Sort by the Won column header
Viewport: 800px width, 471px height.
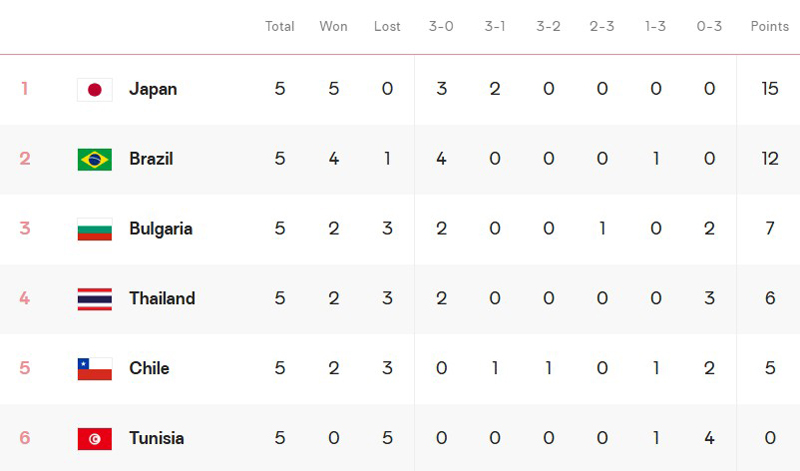pyautogui.click(x=333, y=26)
